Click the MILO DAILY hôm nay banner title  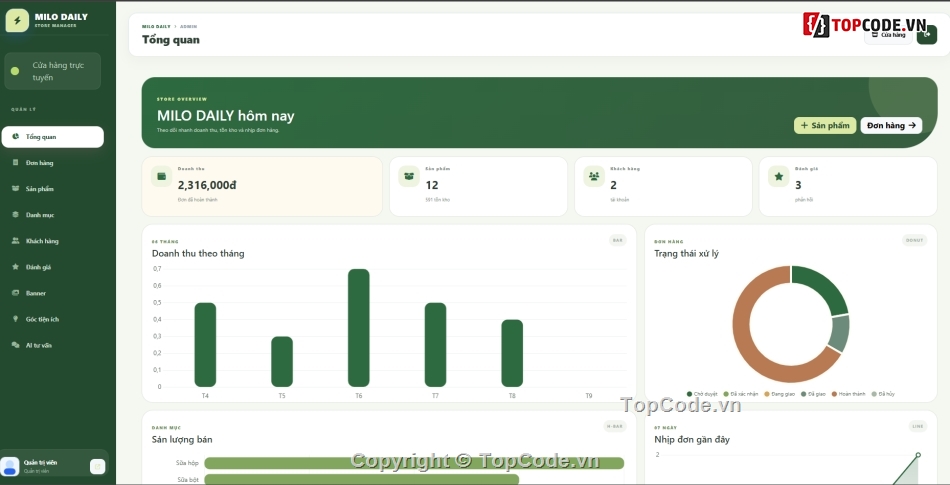click(225, 116)
